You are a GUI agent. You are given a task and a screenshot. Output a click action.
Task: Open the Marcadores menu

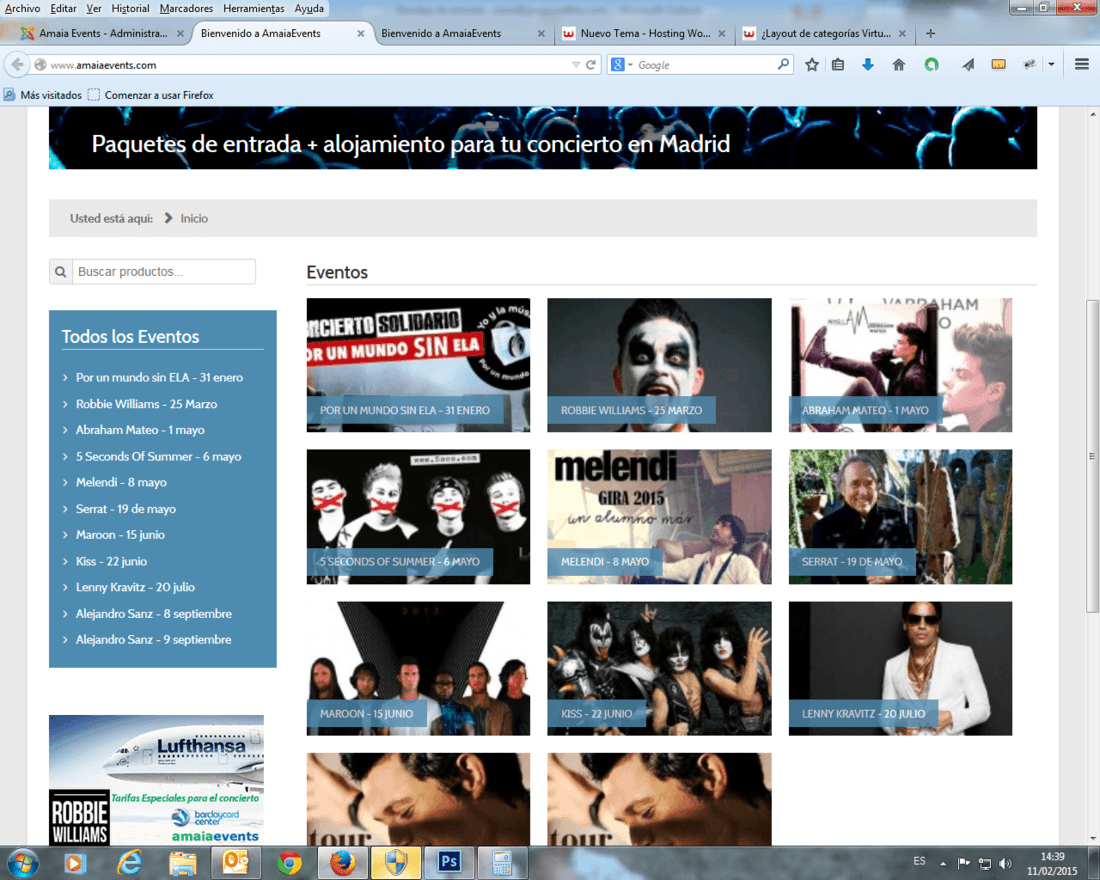[186, 8]
